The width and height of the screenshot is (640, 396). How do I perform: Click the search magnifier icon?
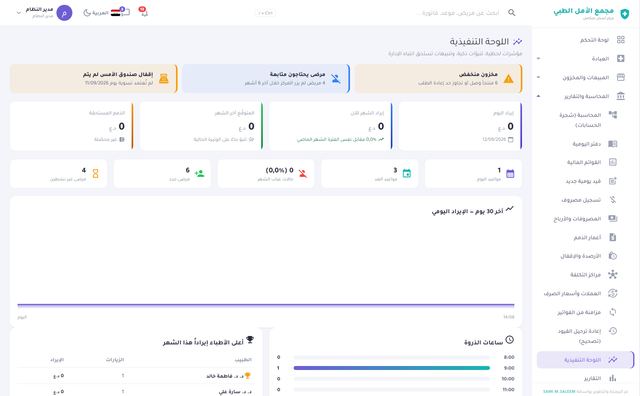[511, 13]
